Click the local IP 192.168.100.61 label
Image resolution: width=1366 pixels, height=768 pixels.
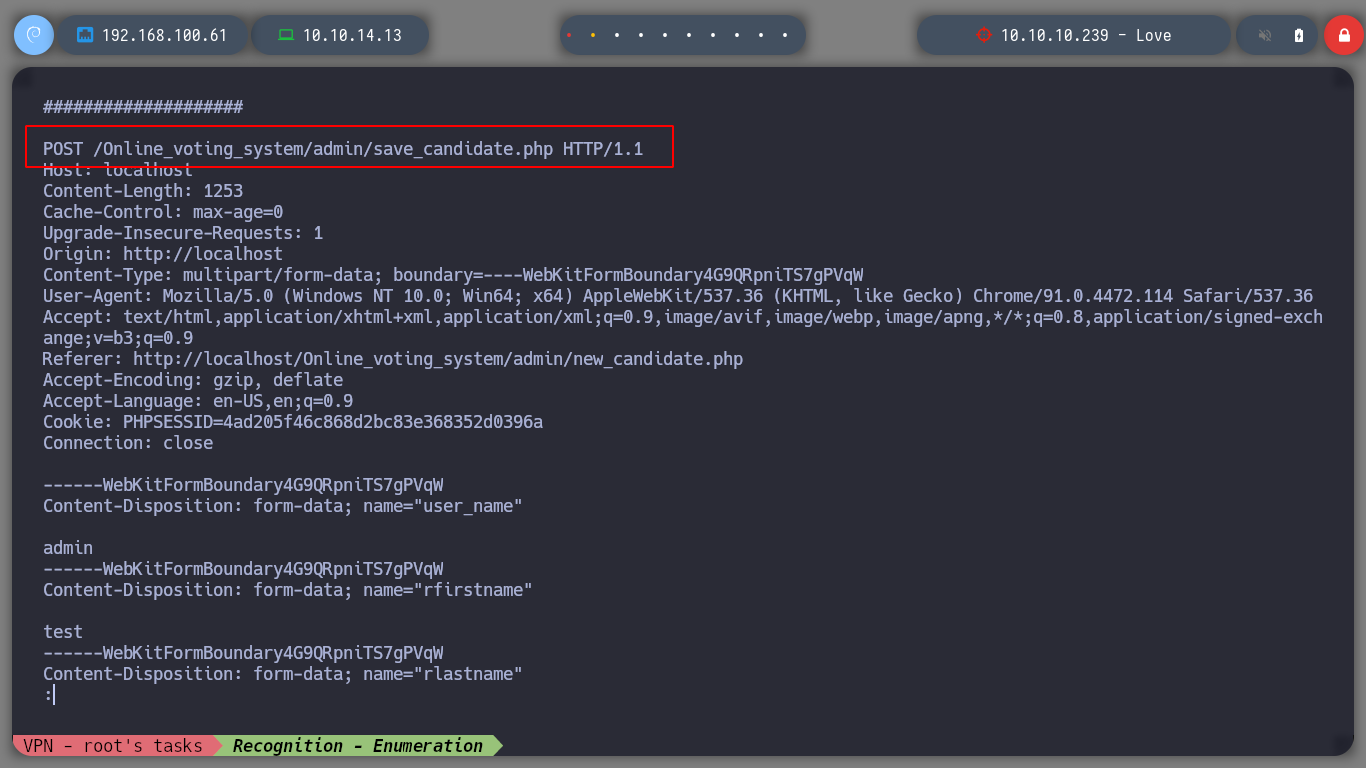point(164,35)
